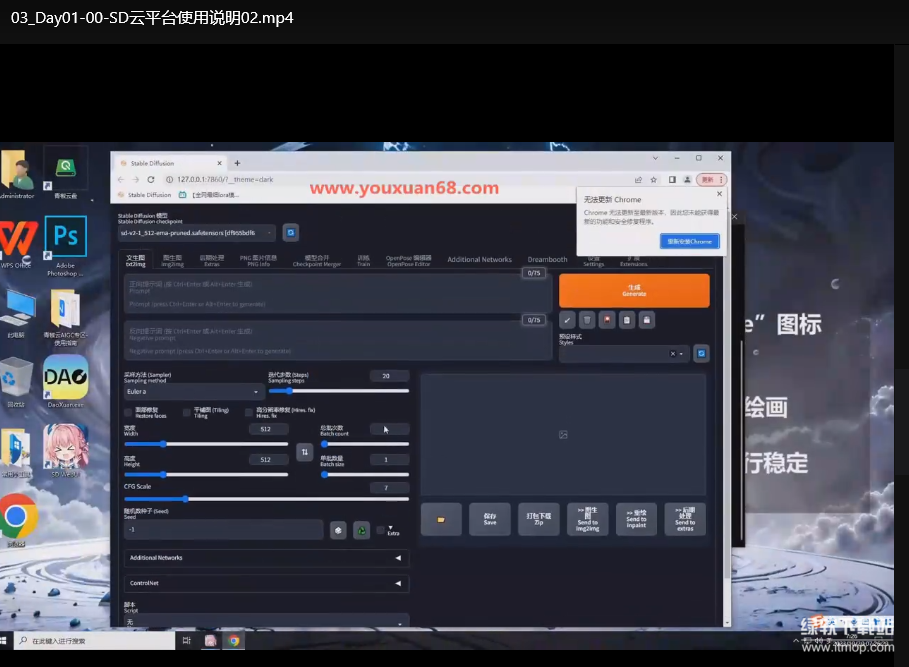Clear the prompt with the trash icon

(587, 320)
